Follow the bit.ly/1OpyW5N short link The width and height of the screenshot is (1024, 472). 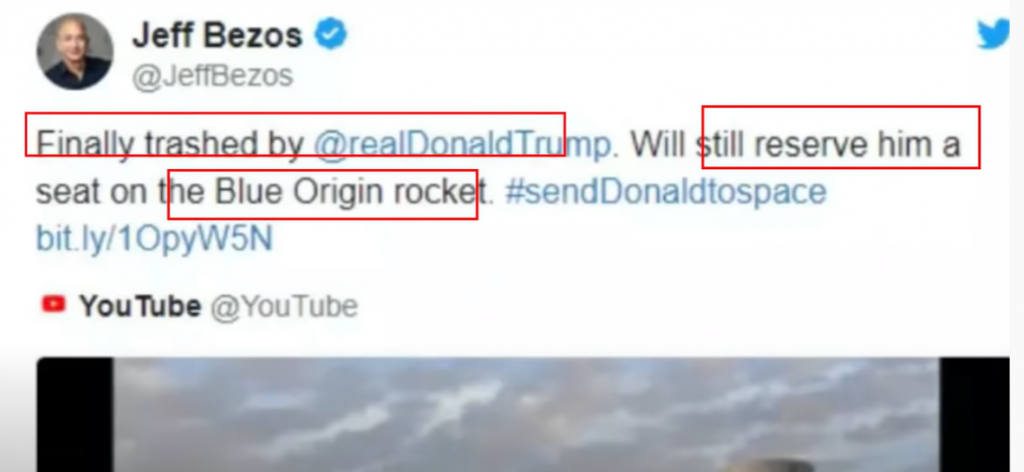coord(154,240)
